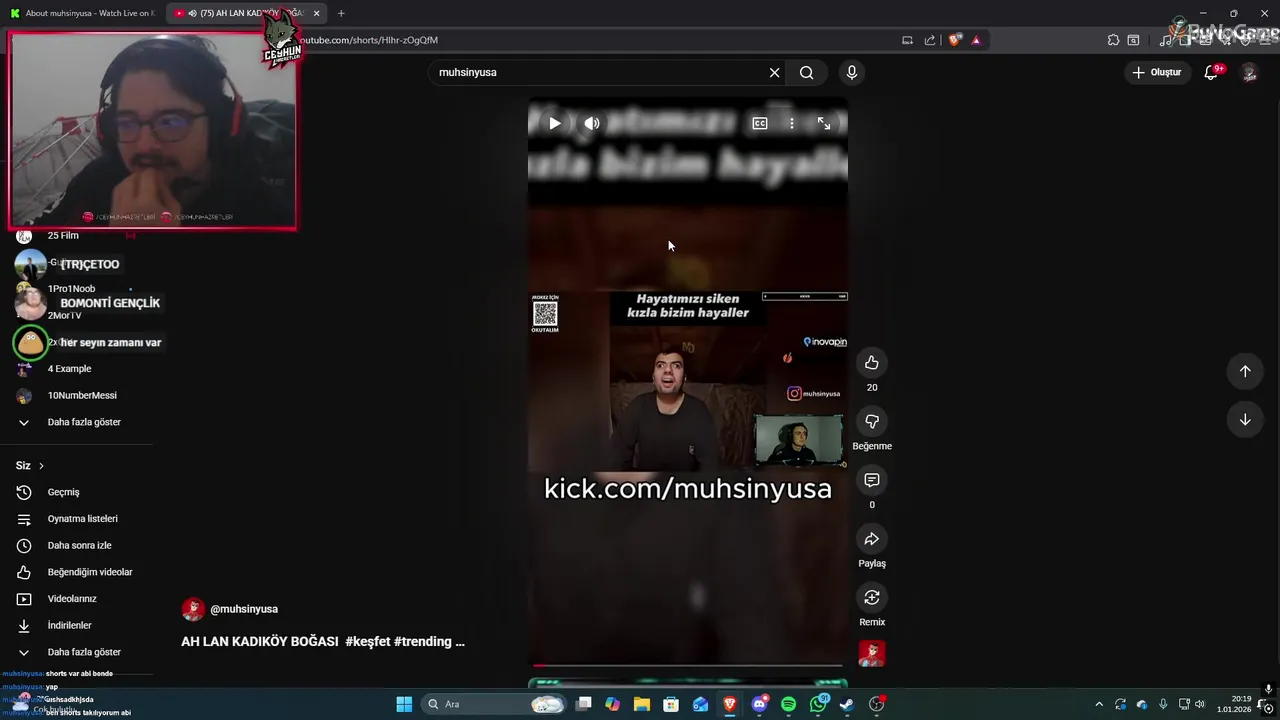Image resolution: width=1280 pixels, height=720 pixels.
Task: Switch to the About muhsinyusa Kick tab
Action: coord(83,13)
